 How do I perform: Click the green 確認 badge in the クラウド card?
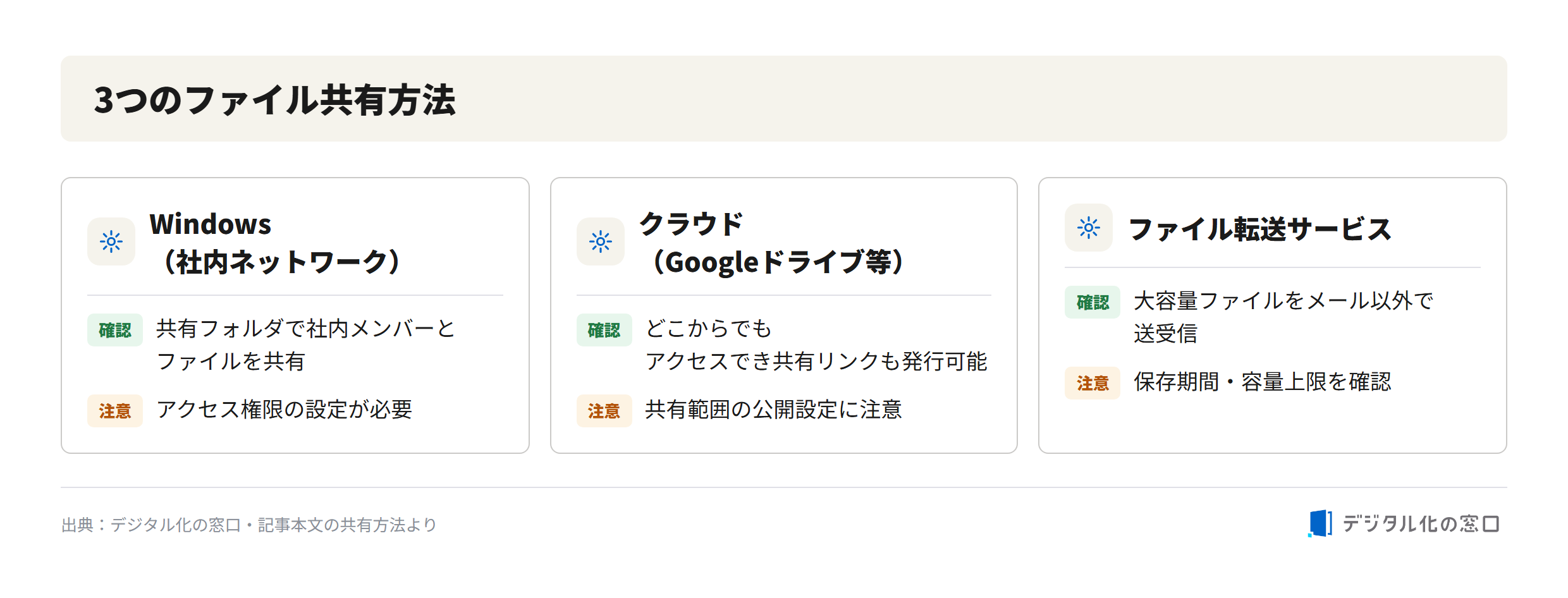pyautogui.click(x=604, y=330)
